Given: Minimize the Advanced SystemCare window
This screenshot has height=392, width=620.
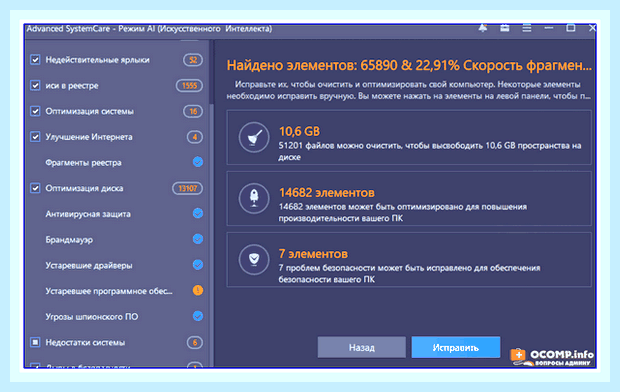Looking at the screenshot, I should pos(548,28).
